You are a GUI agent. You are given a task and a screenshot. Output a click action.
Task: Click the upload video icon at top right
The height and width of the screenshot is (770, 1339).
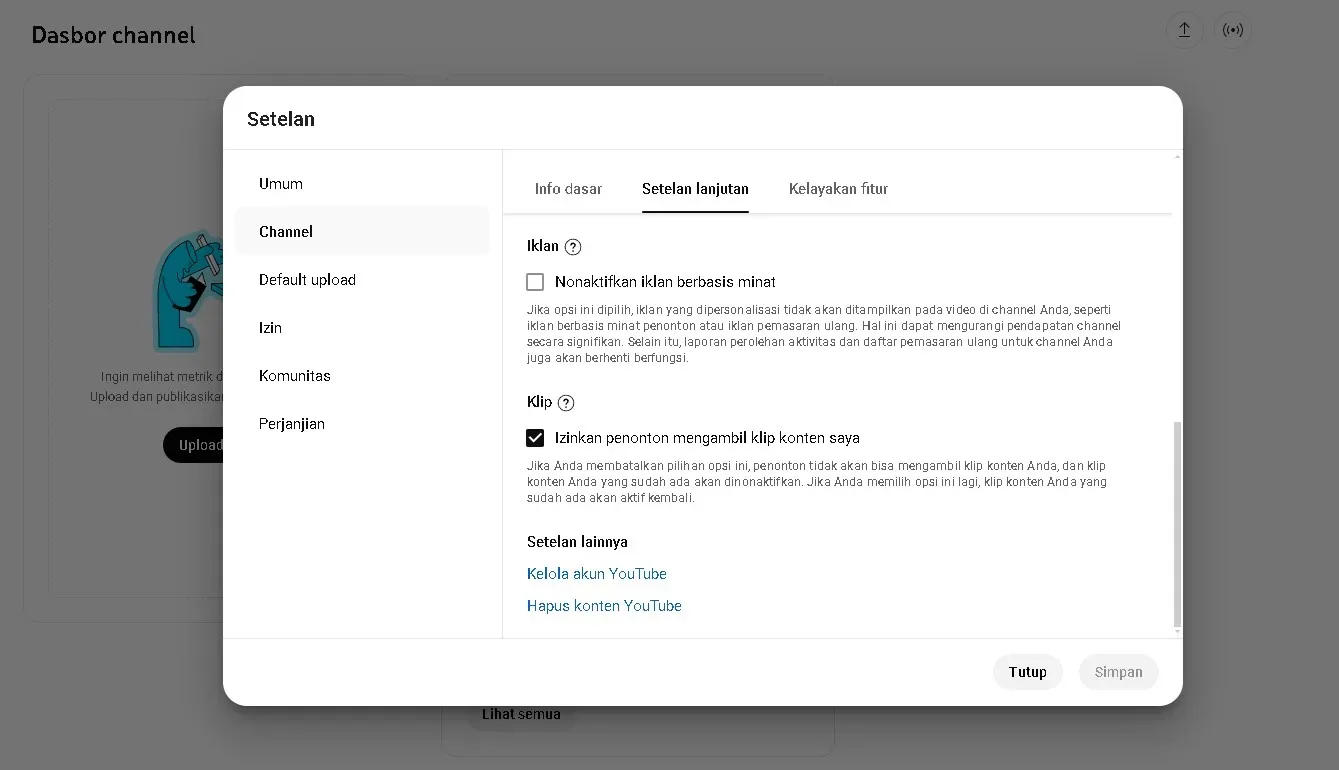pyautogui.click(x=1184, y=30)
